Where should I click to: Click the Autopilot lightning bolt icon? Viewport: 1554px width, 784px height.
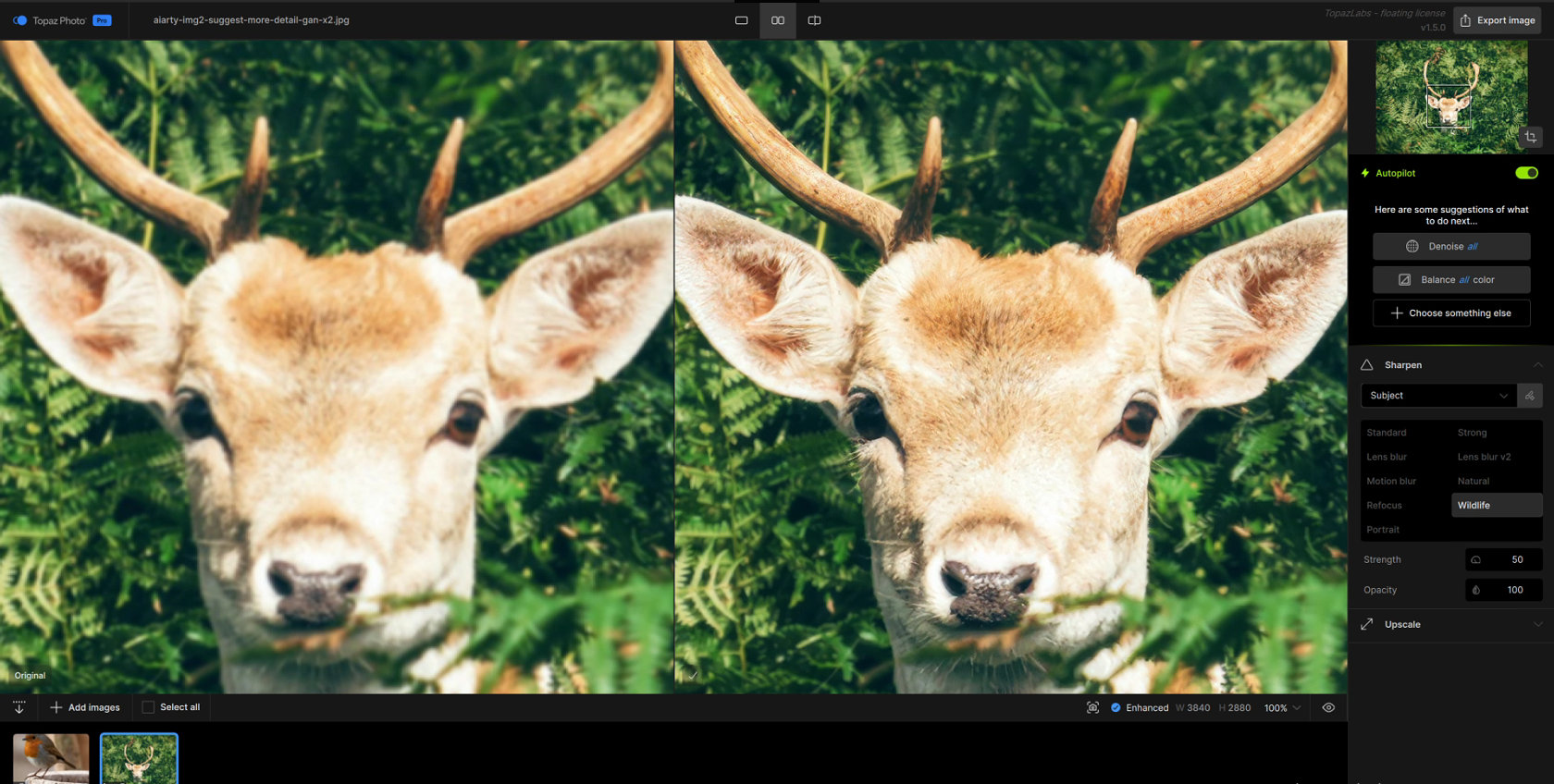[1365, 173]
